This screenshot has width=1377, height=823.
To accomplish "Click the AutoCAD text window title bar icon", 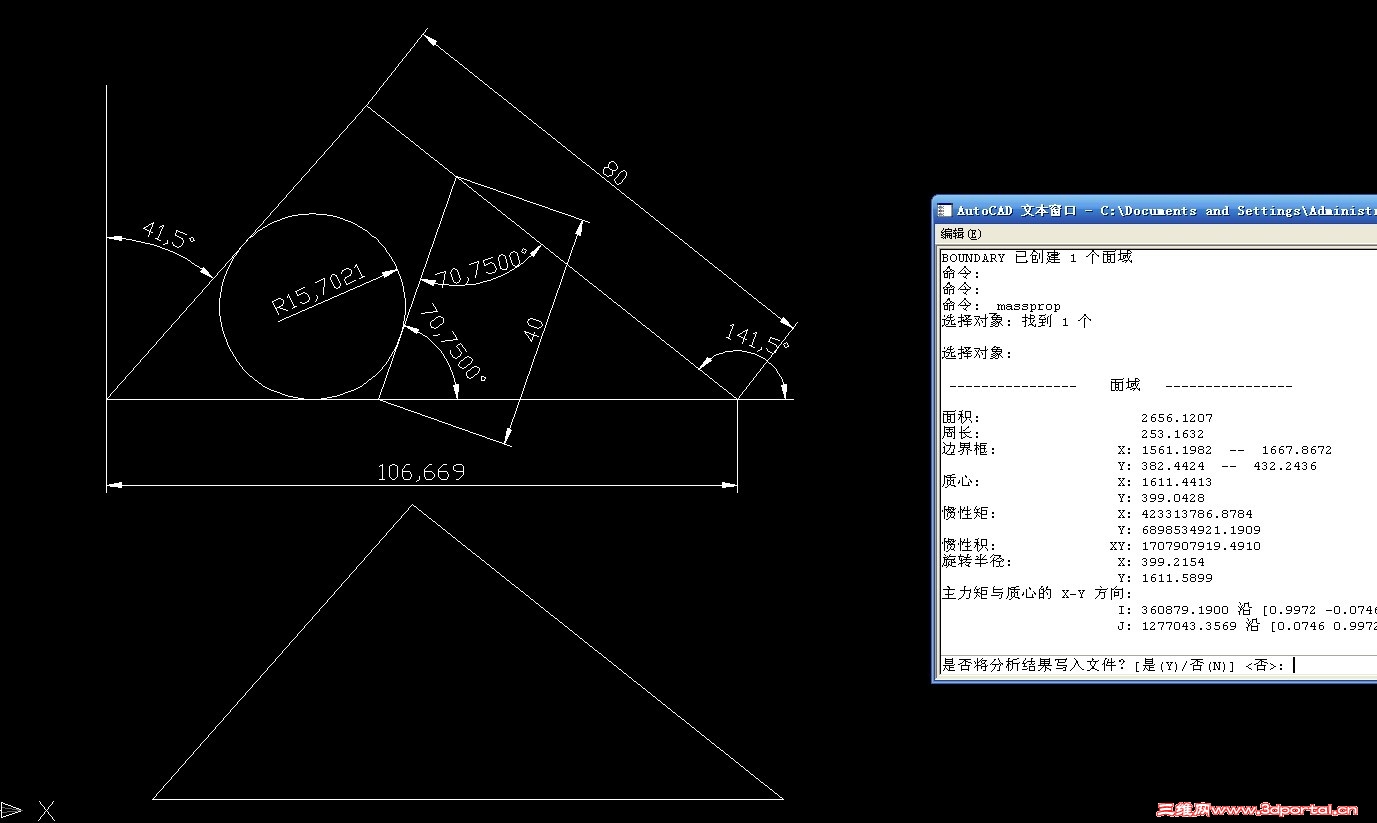I will [x=945, y=210].
